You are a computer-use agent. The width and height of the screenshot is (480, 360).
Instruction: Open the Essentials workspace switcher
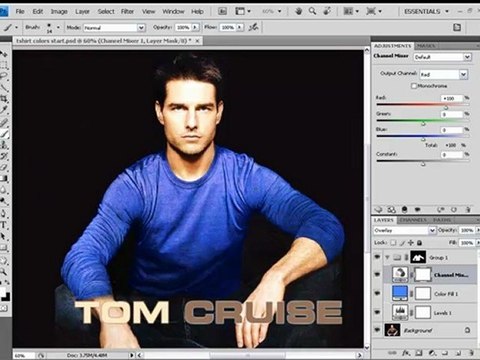coord(427,11)
